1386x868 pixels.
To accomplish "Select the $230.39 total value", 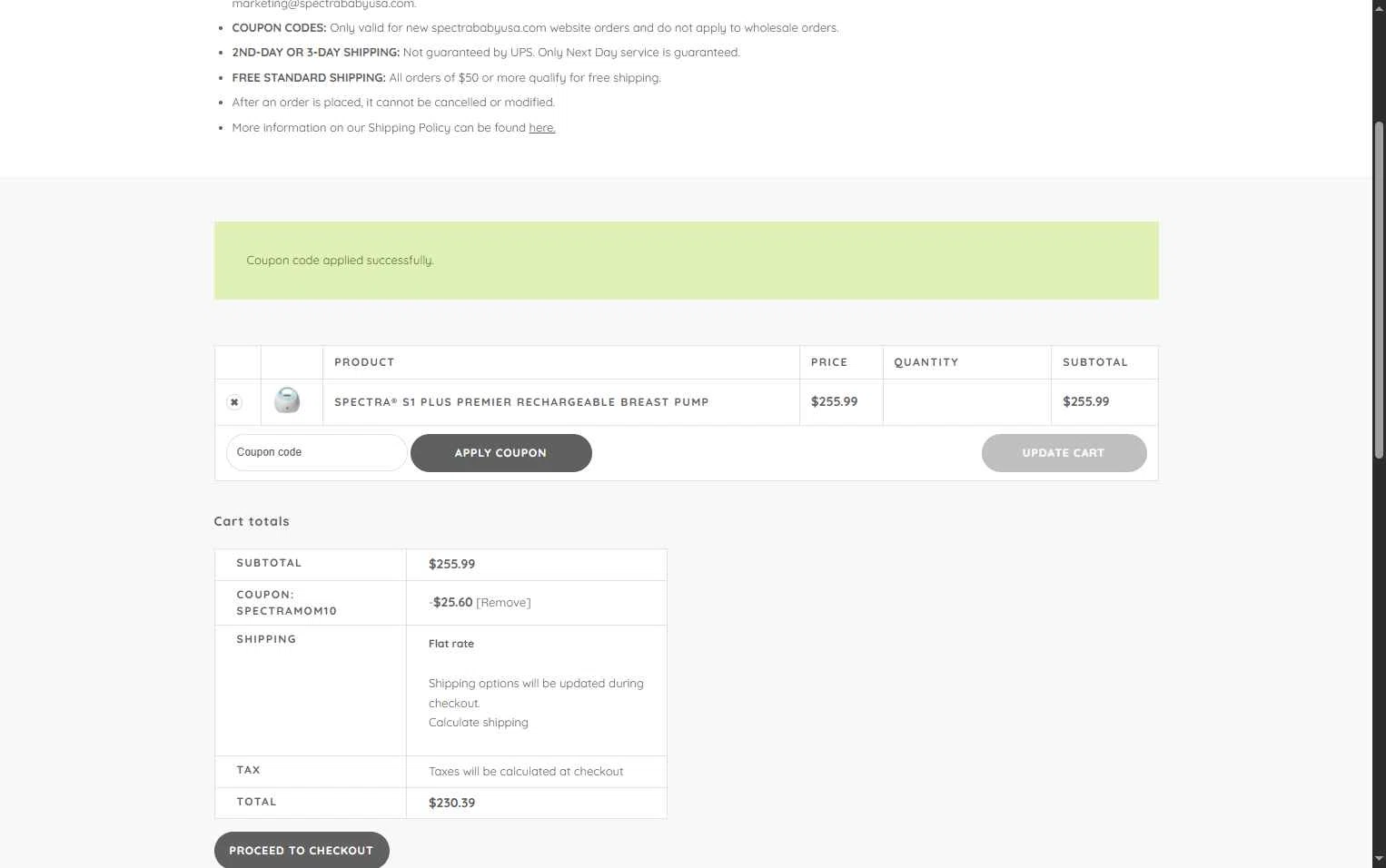I will click(x=452, y=803).
